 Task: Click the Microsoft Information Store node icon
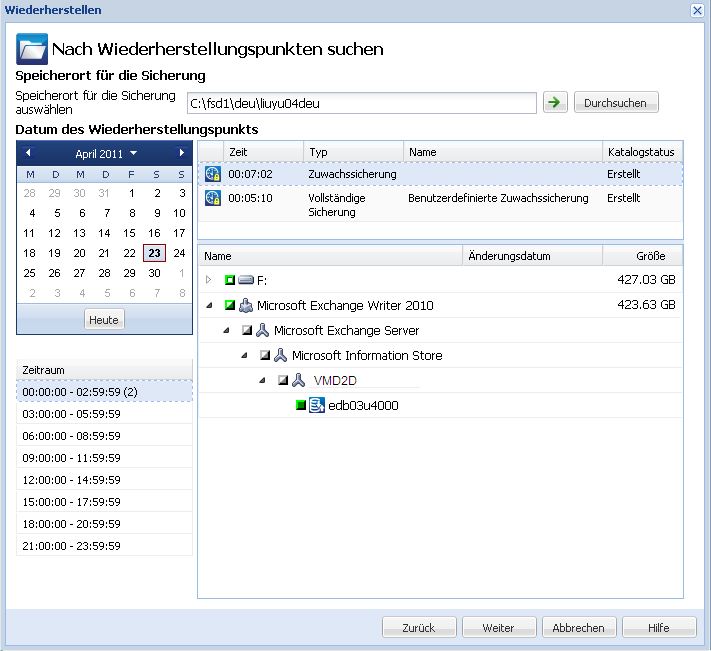pyautogui.click(x=281, y=355)
